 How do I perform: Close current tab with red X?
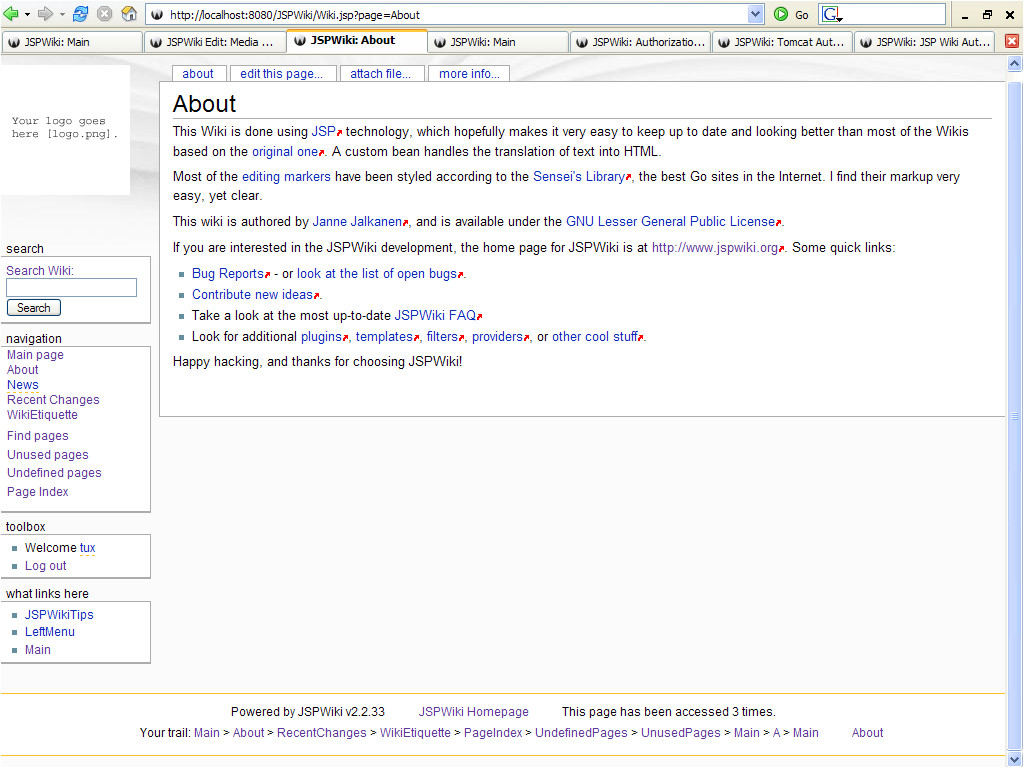tap(1012, 41)
